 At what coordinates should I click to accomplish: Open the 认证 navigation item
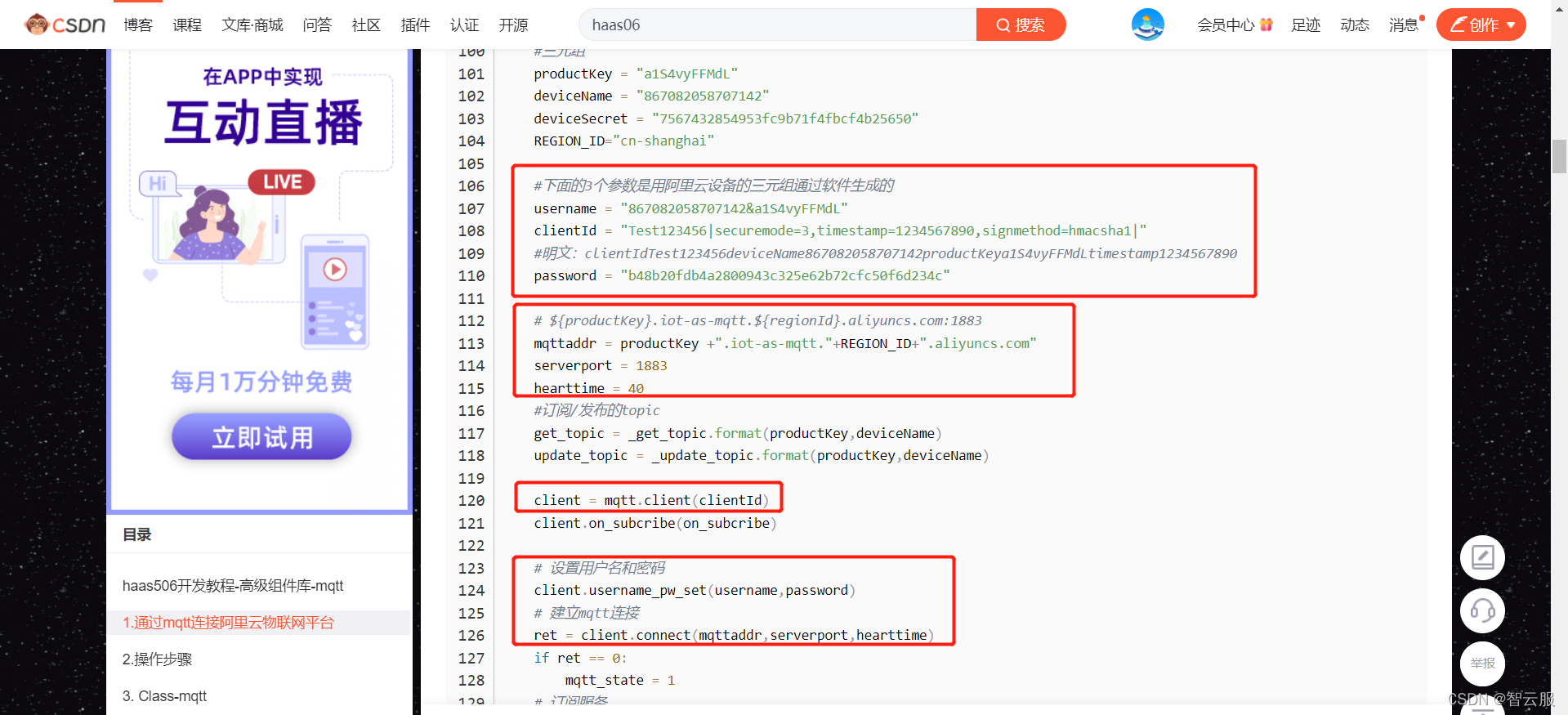464,25
